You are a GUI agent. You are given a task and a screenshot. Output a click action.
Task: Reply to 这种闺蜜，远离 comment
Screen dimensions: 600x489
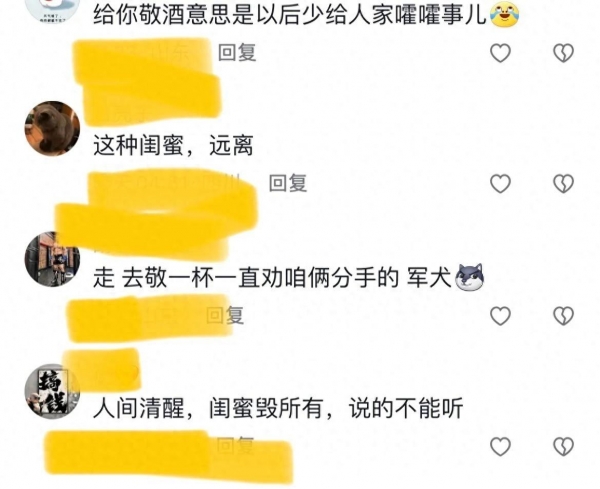click(x=288, y=183)
